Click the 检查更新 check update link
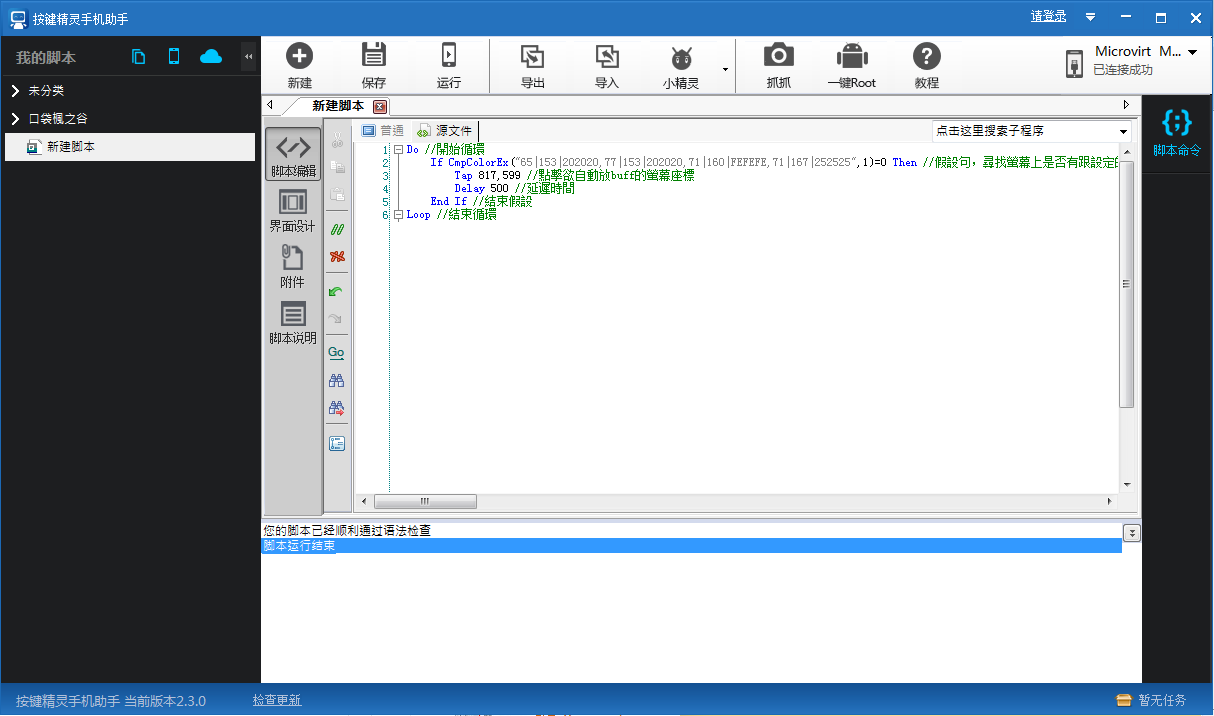 pos(277,701)
